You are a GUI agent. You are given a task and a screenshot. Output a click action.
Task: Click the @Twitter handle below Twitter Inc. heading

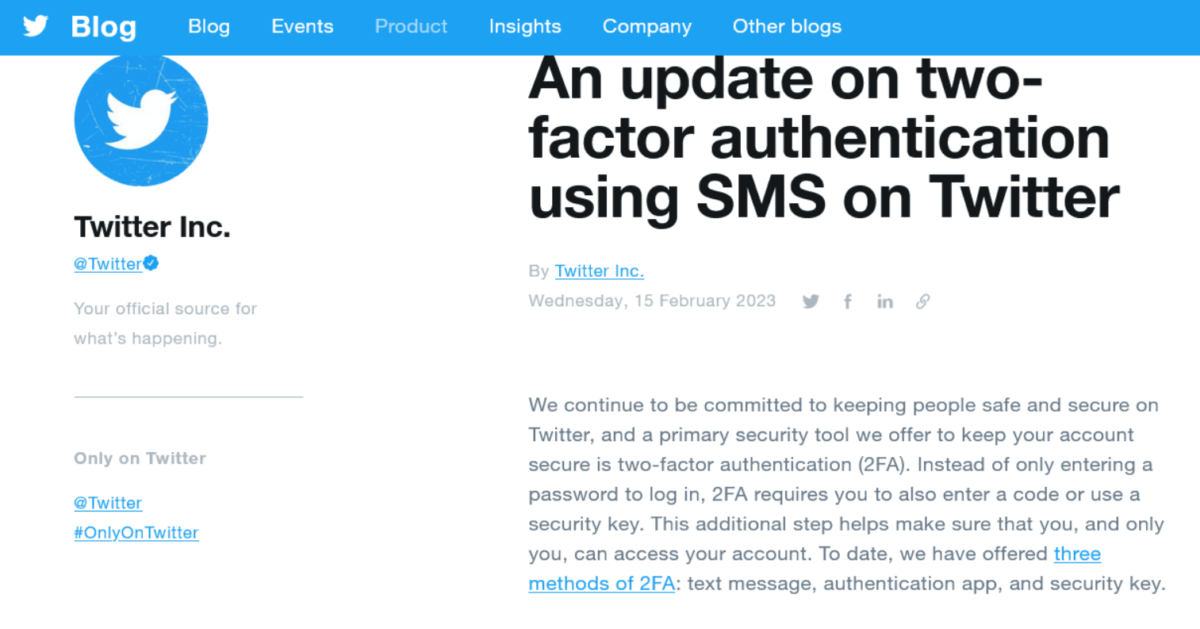coord(108,265)
